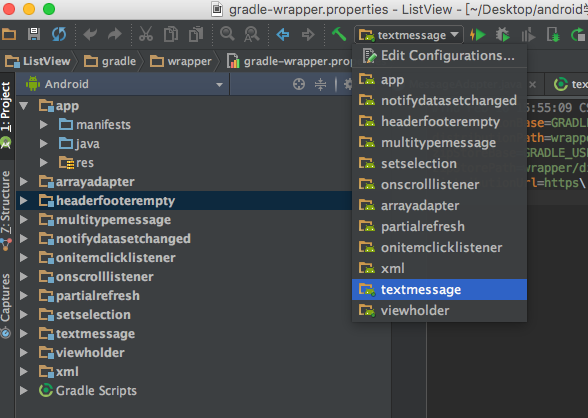The image size is (588, 418).
Task: Open project folder icon in toolbar
Action: coord(9,34)
